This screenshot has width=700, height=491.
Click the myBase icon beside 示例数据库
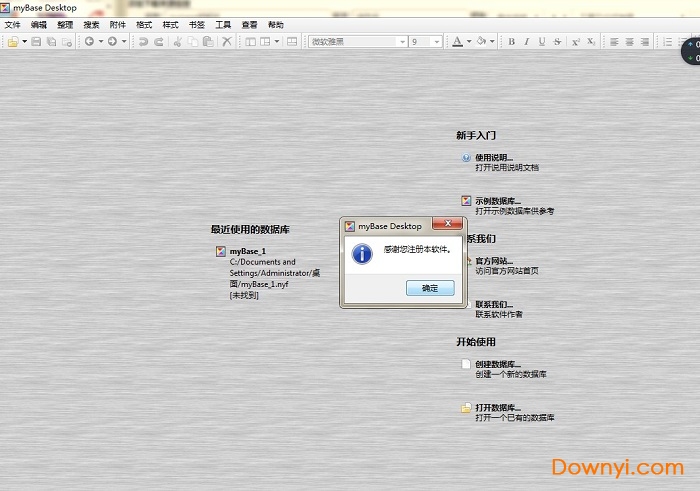click(466, 201)
